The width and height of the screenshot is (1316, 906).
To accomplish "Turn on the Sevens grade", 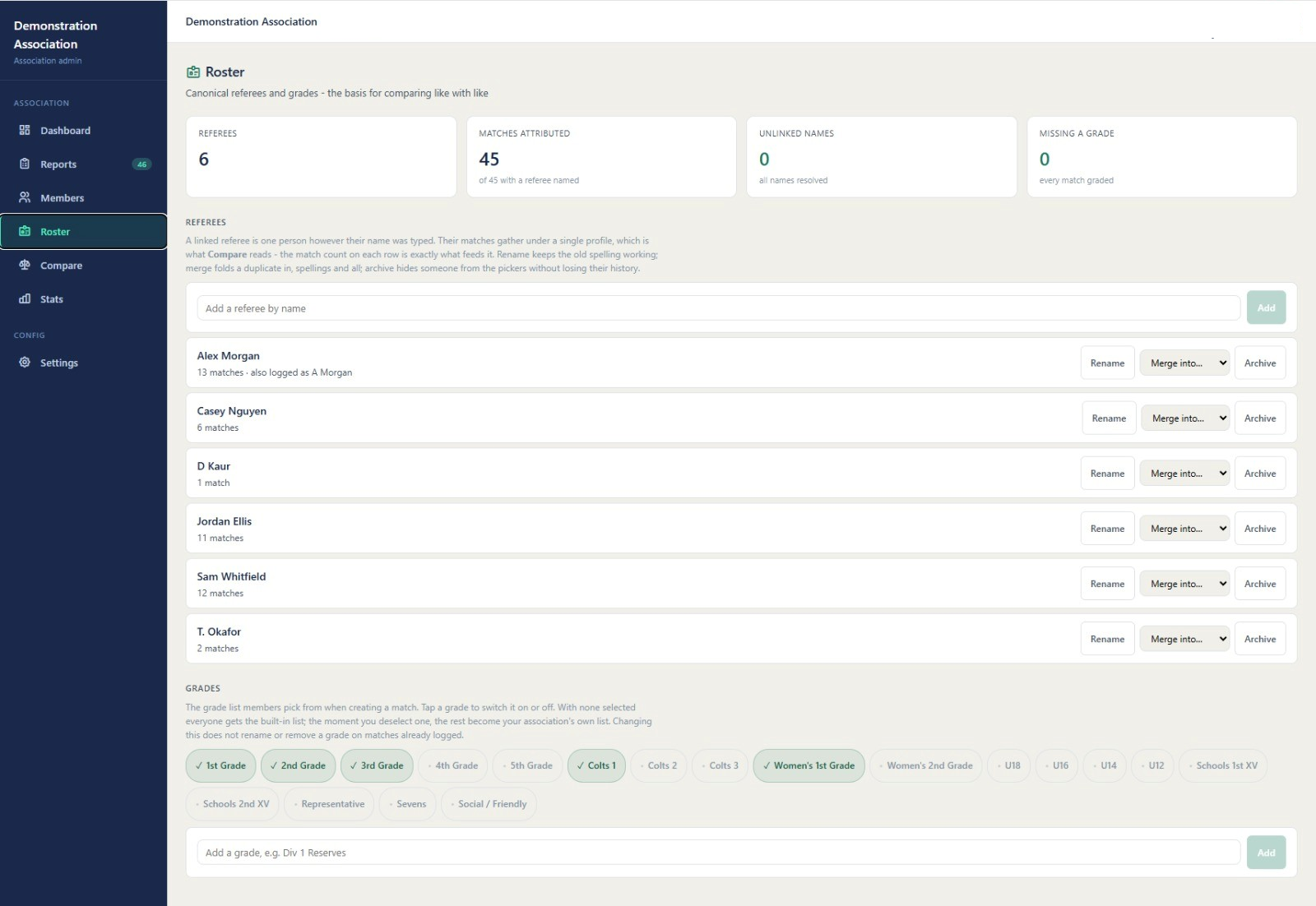I will (407, 804).
